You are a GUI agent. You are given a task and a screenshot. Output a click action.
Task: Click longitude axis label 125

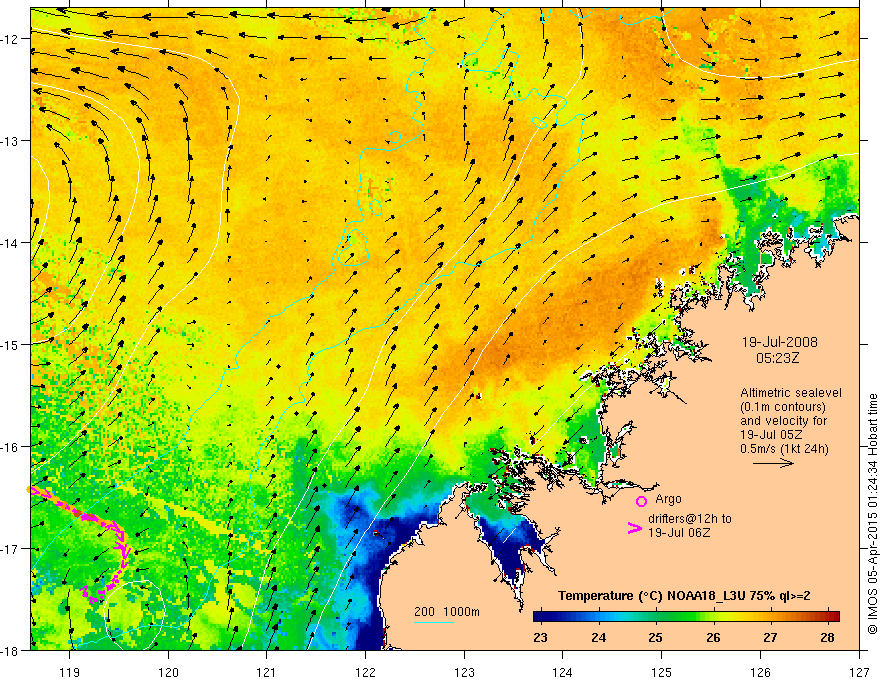[x=662, y=672]
